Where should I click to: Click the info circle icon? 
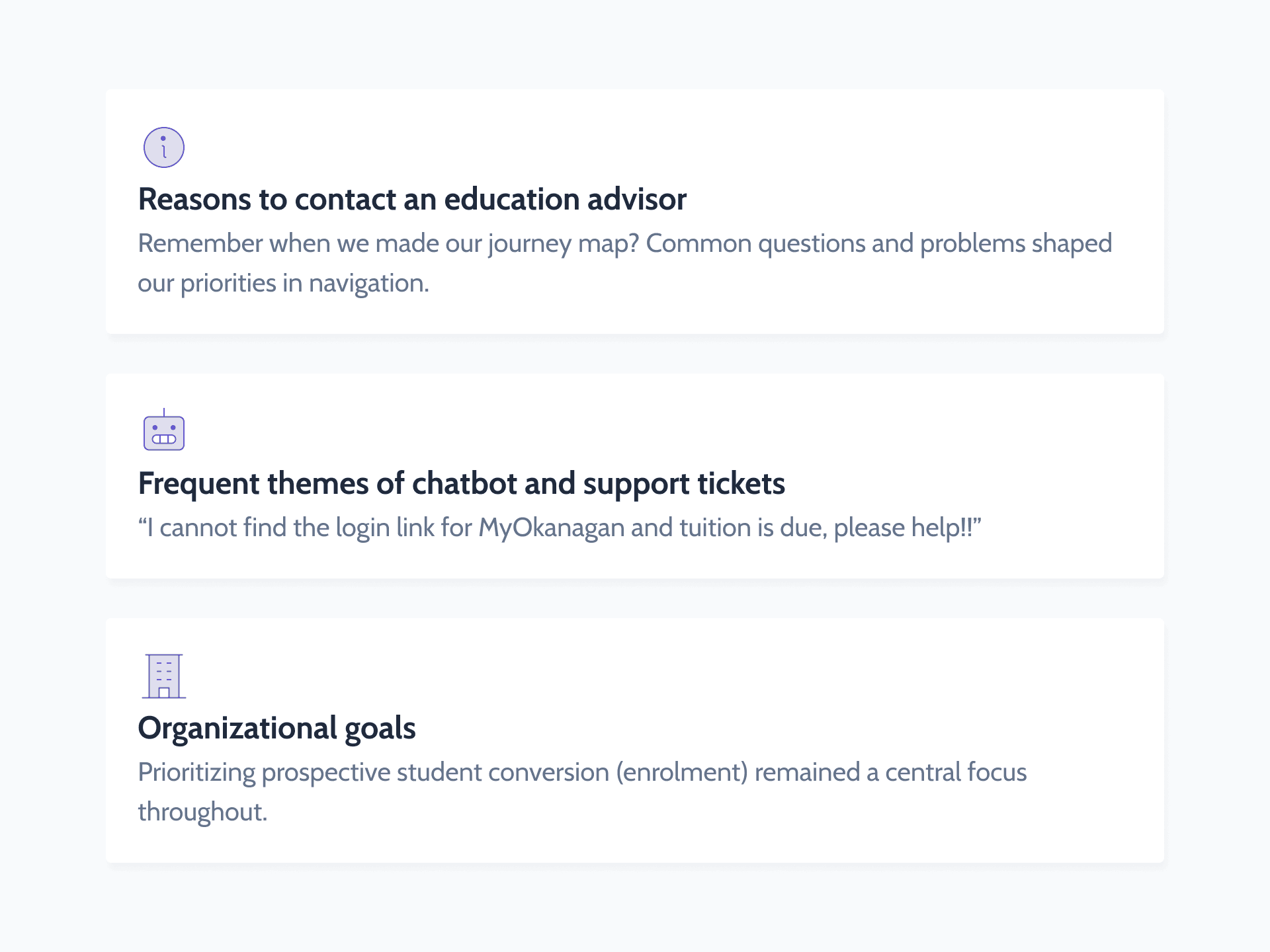[163, 147]
